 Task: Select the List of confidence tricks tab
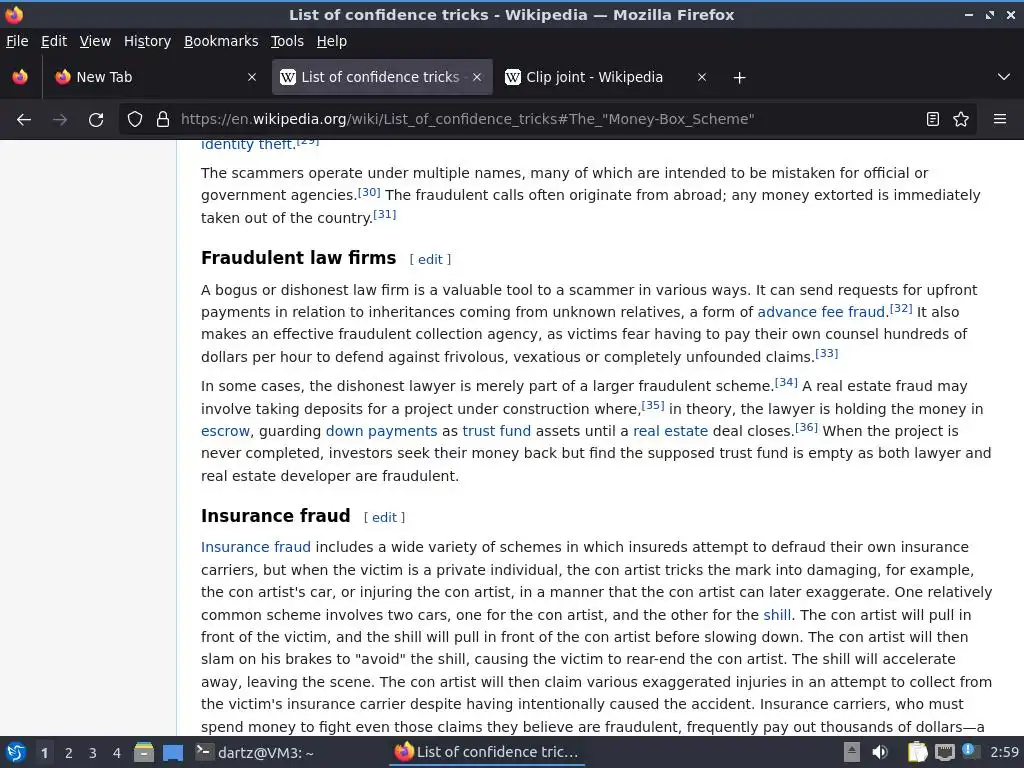coord(382,77)
